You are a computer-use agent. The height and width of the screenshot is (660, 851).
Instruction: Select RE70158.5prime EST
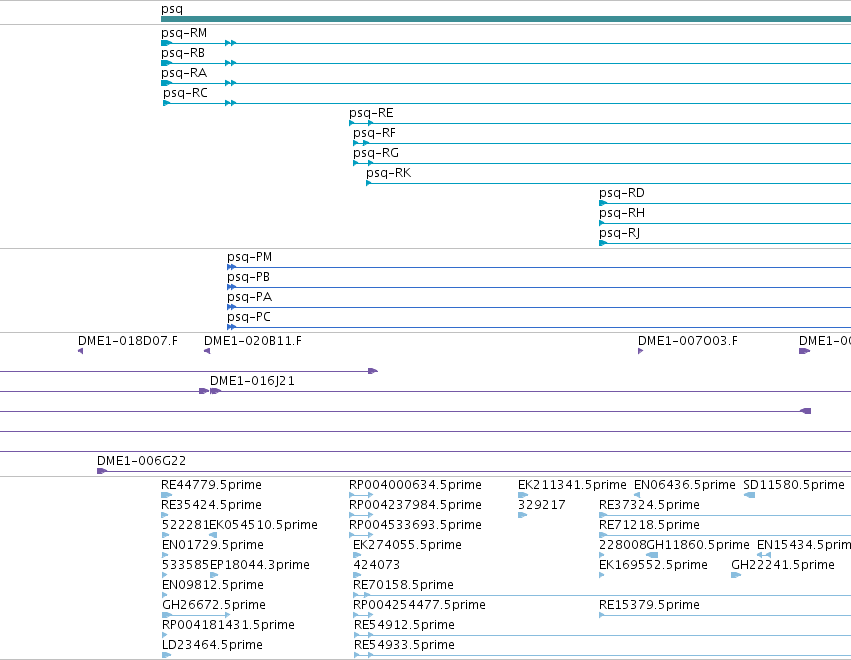coord(602,595)
